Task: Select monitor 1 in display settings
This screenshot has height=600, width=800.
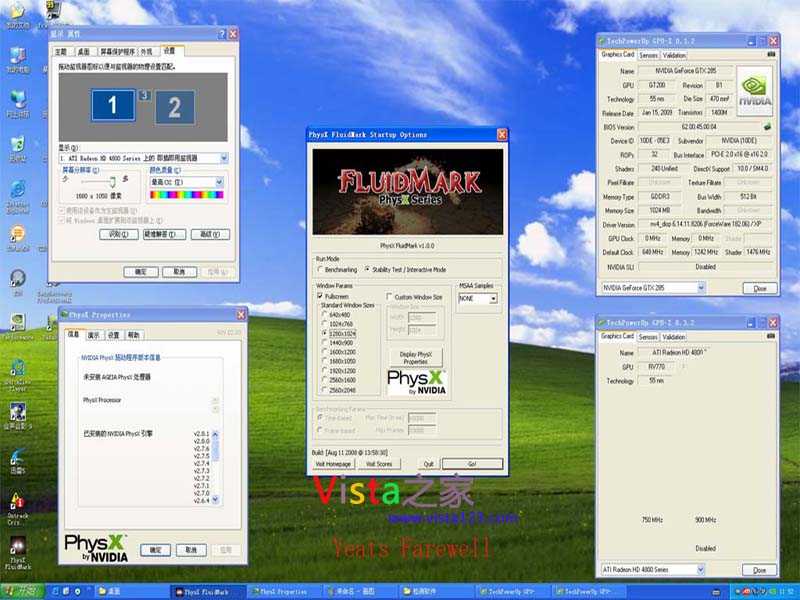Action: (x=113, y=105)
